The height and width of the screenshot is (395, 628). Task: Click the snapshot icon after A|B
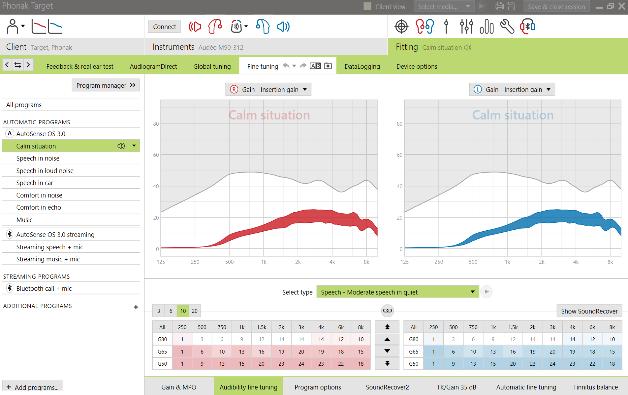click(328, 66)
